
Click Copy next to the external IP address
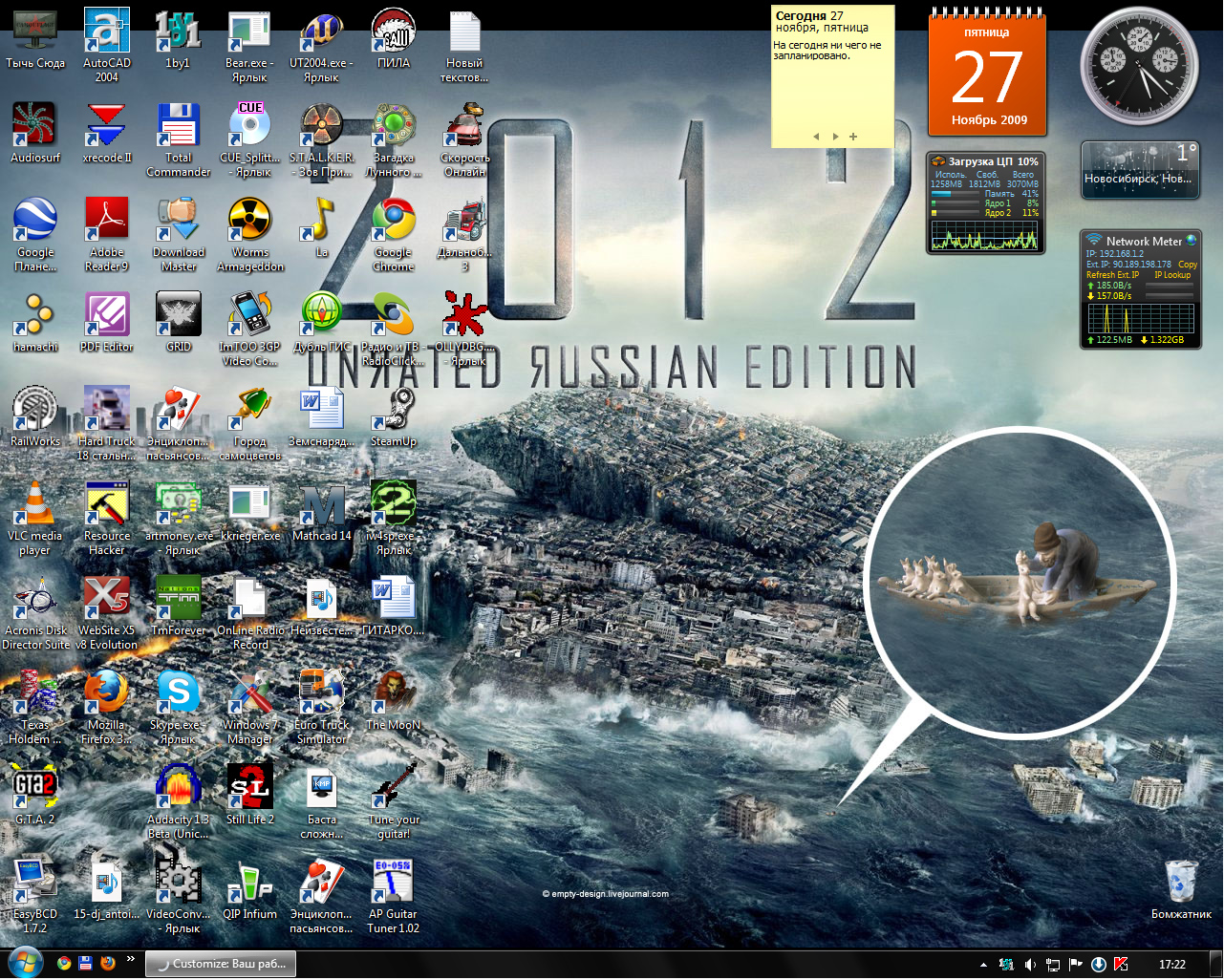coord(1188,265)
